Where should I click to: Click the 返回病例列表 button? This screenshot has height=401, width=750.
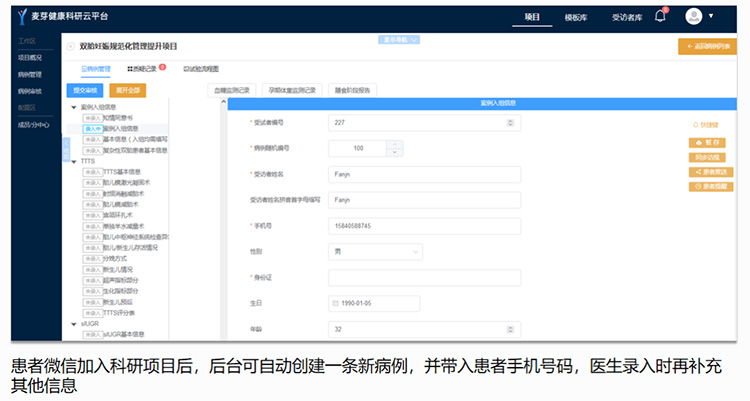click(x=707, y=46)
